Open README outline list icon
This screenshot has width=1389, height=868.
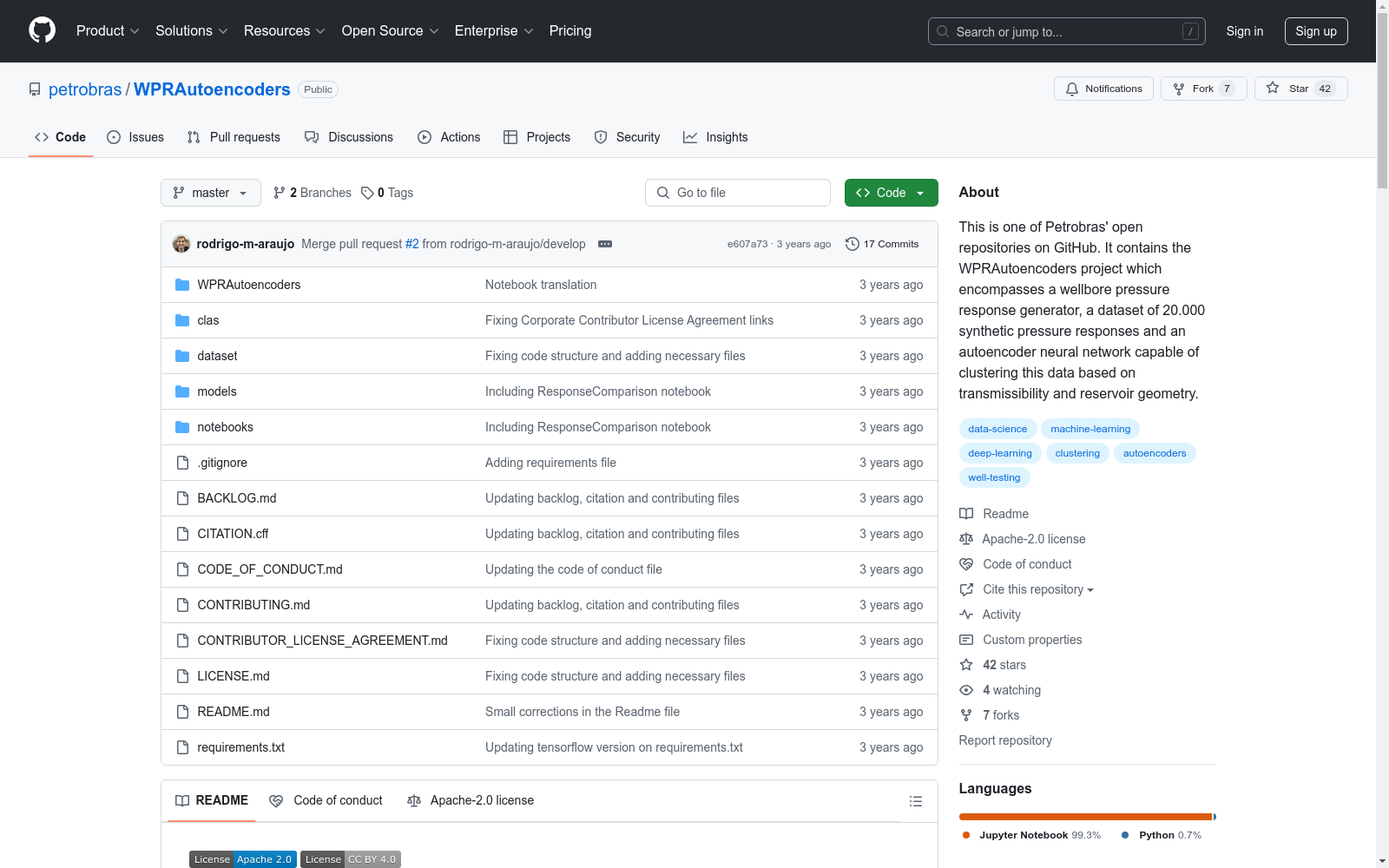pyautogui.click(x=915, y=801)
